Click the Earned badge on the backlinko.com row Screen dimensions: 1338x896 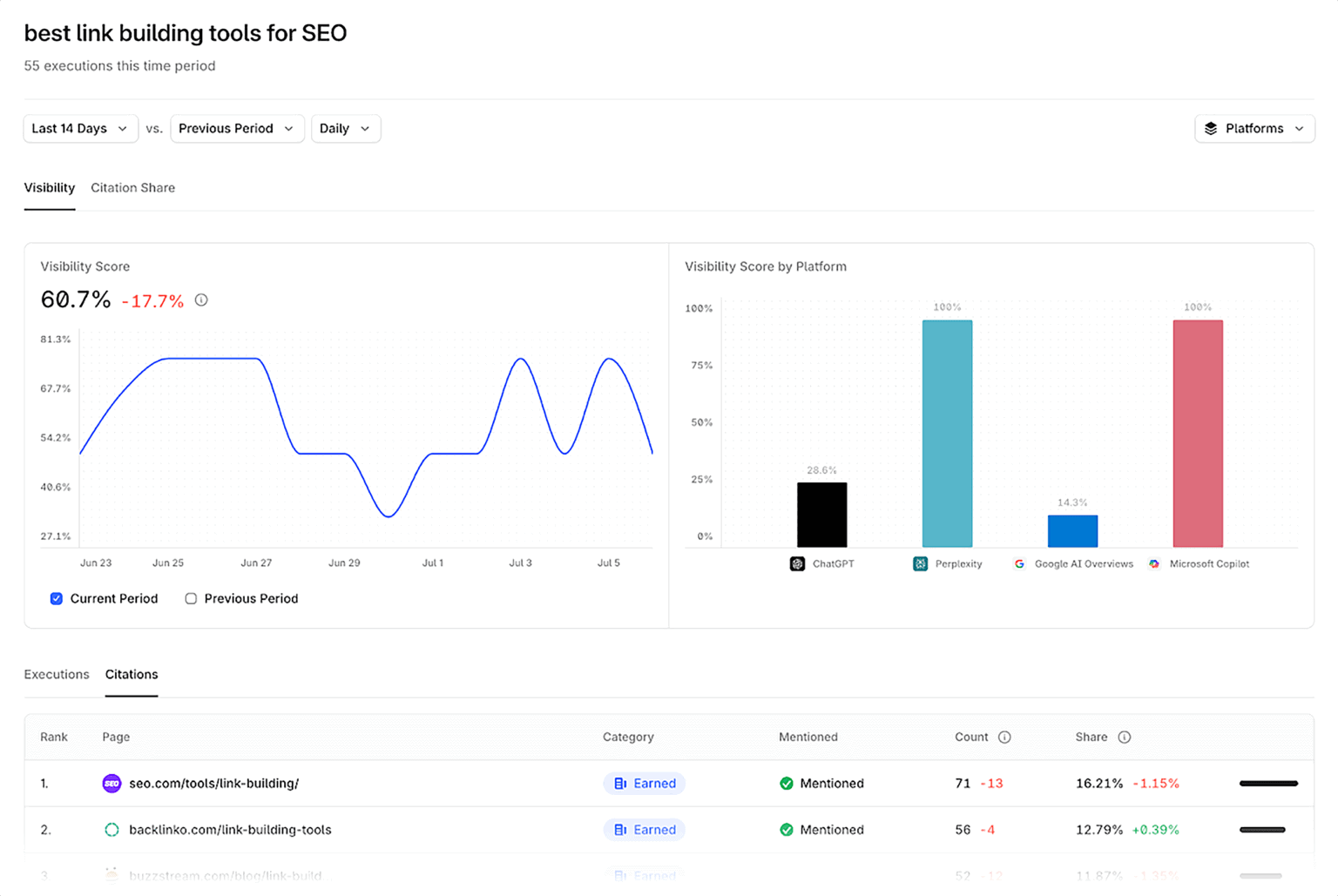[644, 830]
